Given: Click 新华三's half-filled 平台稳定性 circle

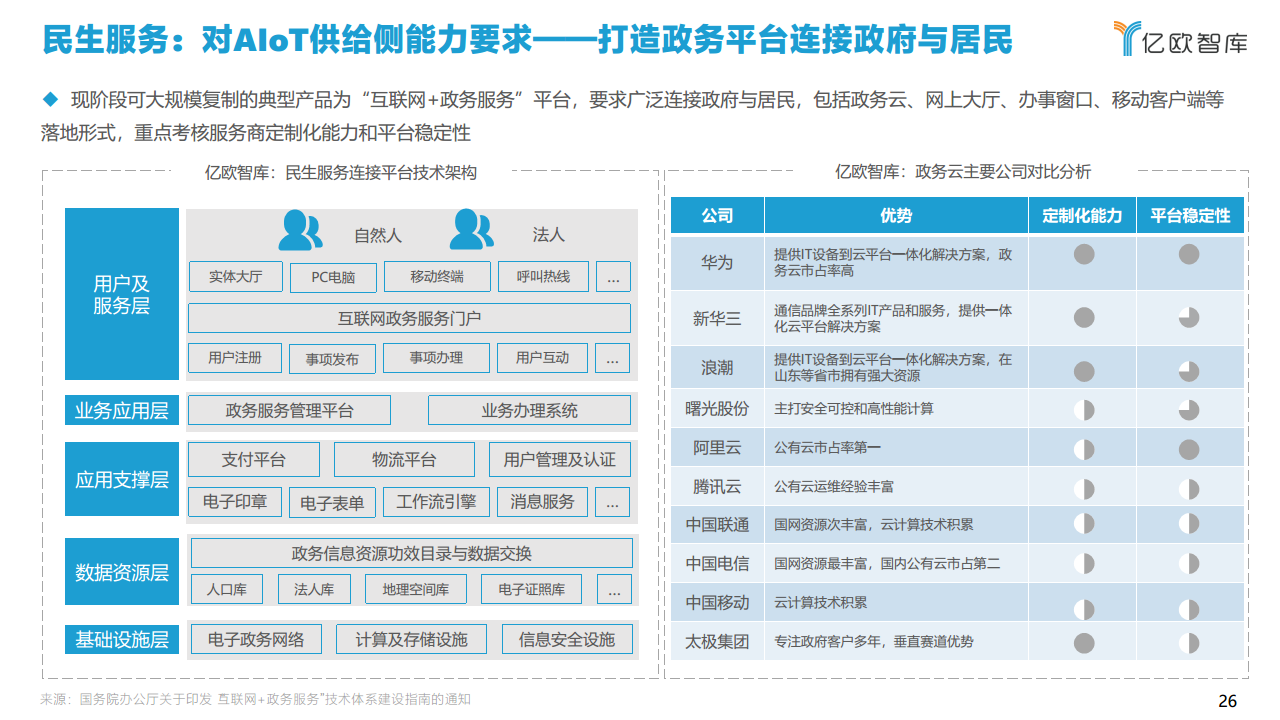Looking at the screenshot, I should pyautogui.click(x=1190, y=318).
